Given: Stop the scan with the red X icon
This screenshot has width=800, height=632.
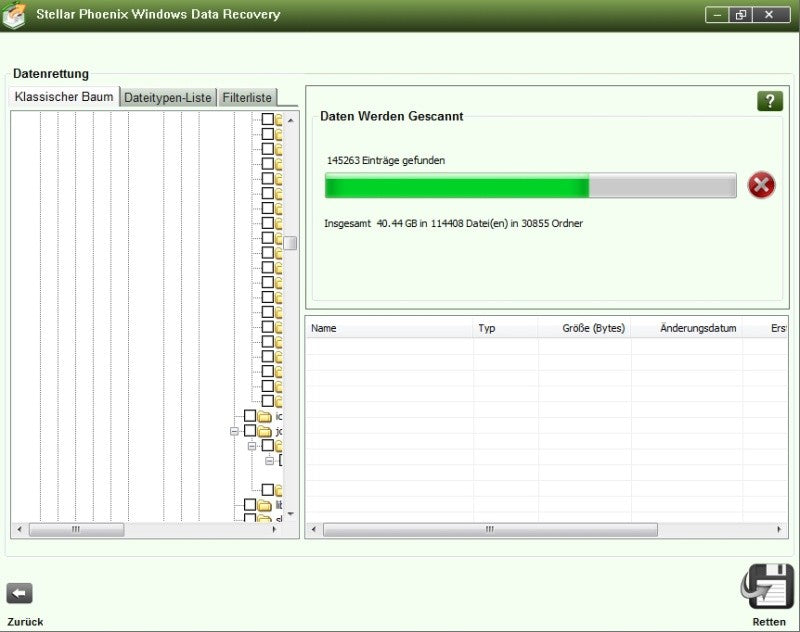Looking at the screenshot, I should 761,185.
